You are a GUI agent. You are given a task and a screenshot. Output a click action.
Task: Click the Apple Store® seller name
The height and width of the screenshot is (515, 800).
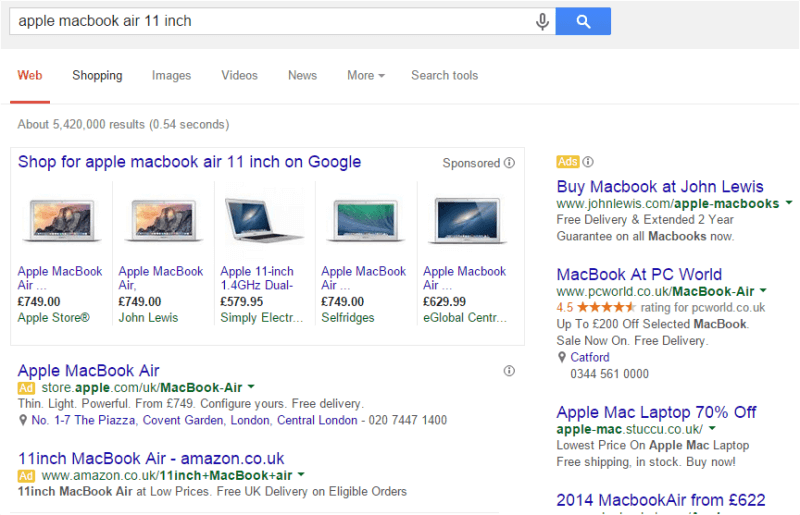coord(54,318)
